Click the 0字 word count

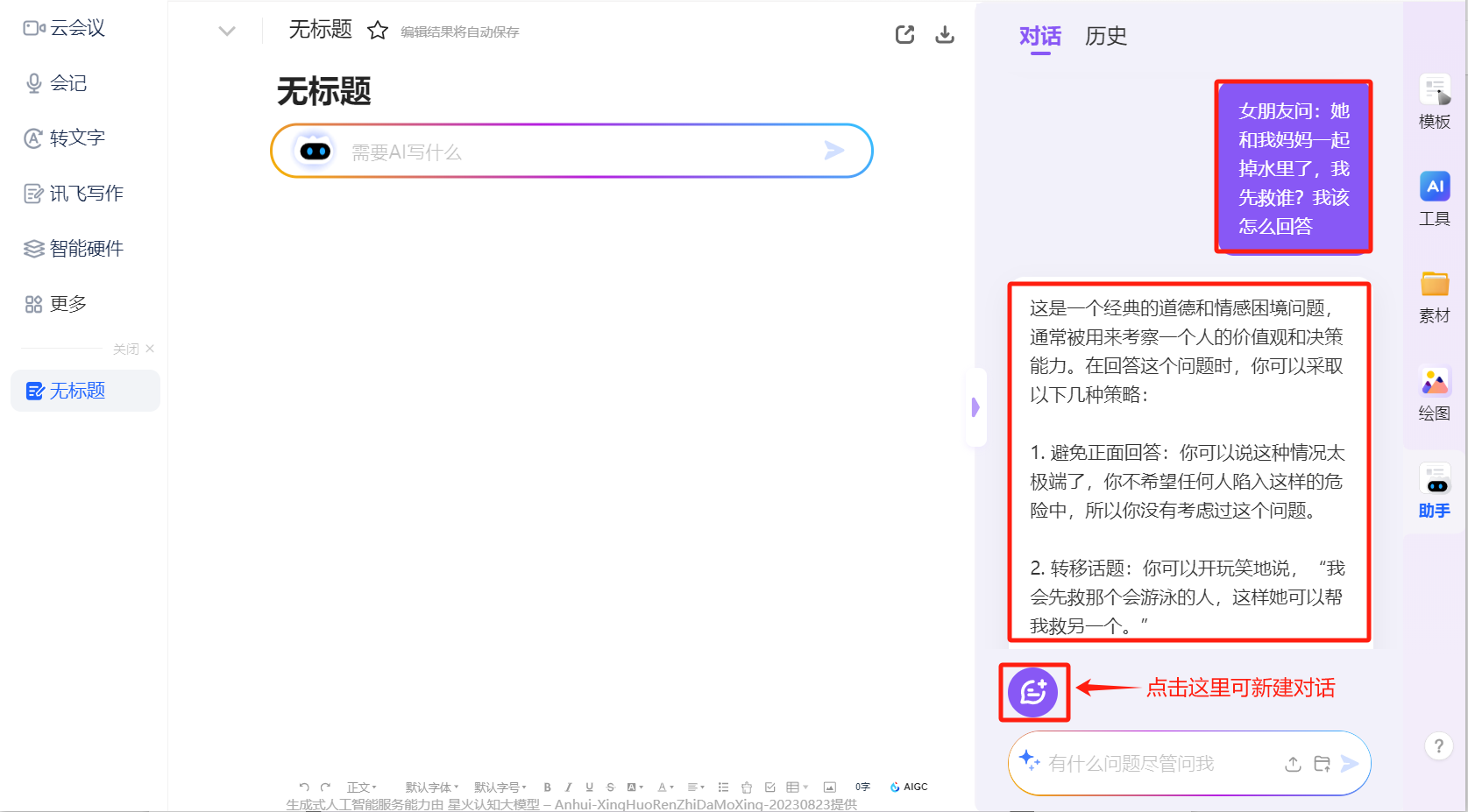(863, 787)
